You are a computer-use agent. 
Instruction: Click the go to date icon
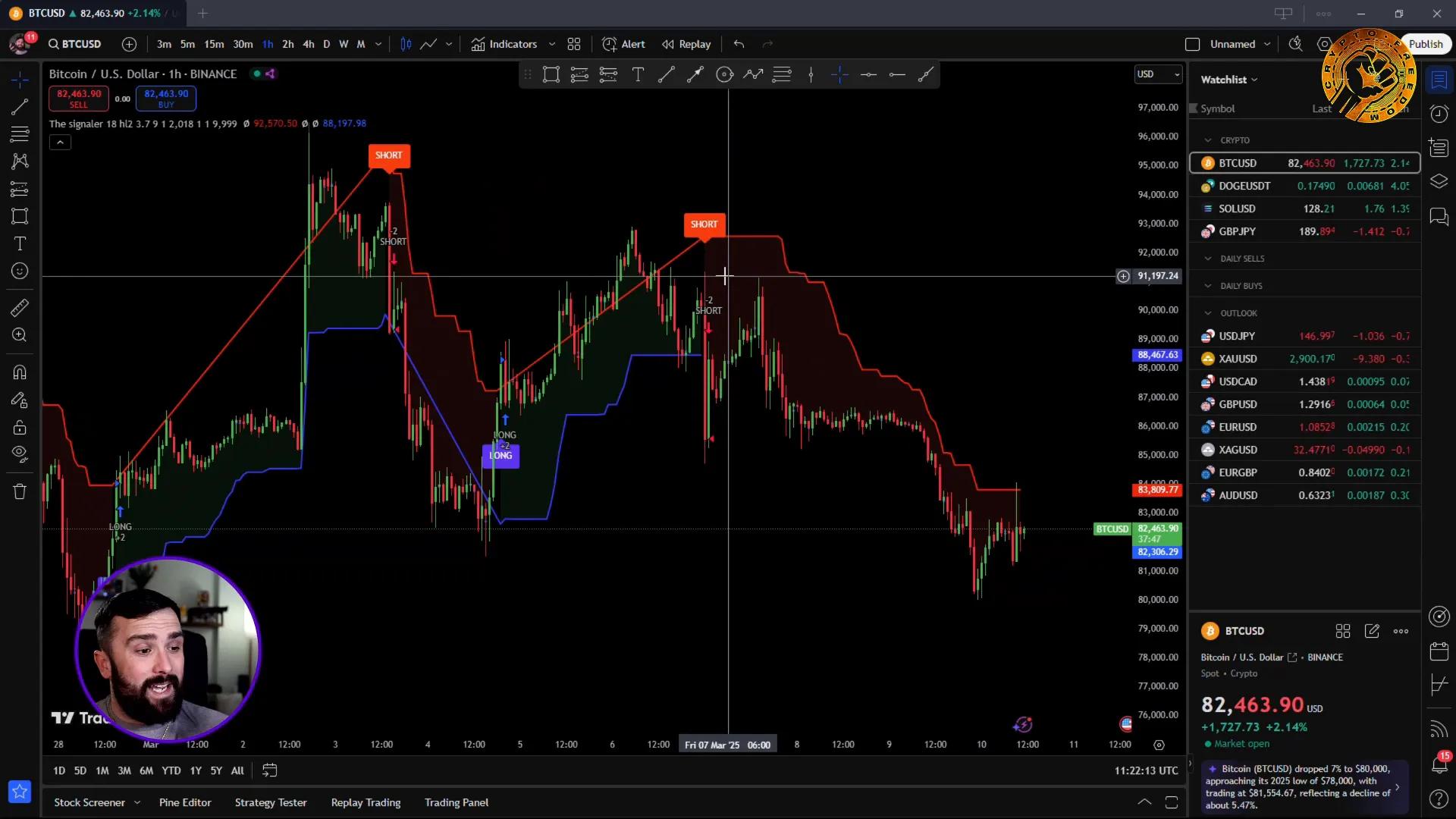pos(269,770)
